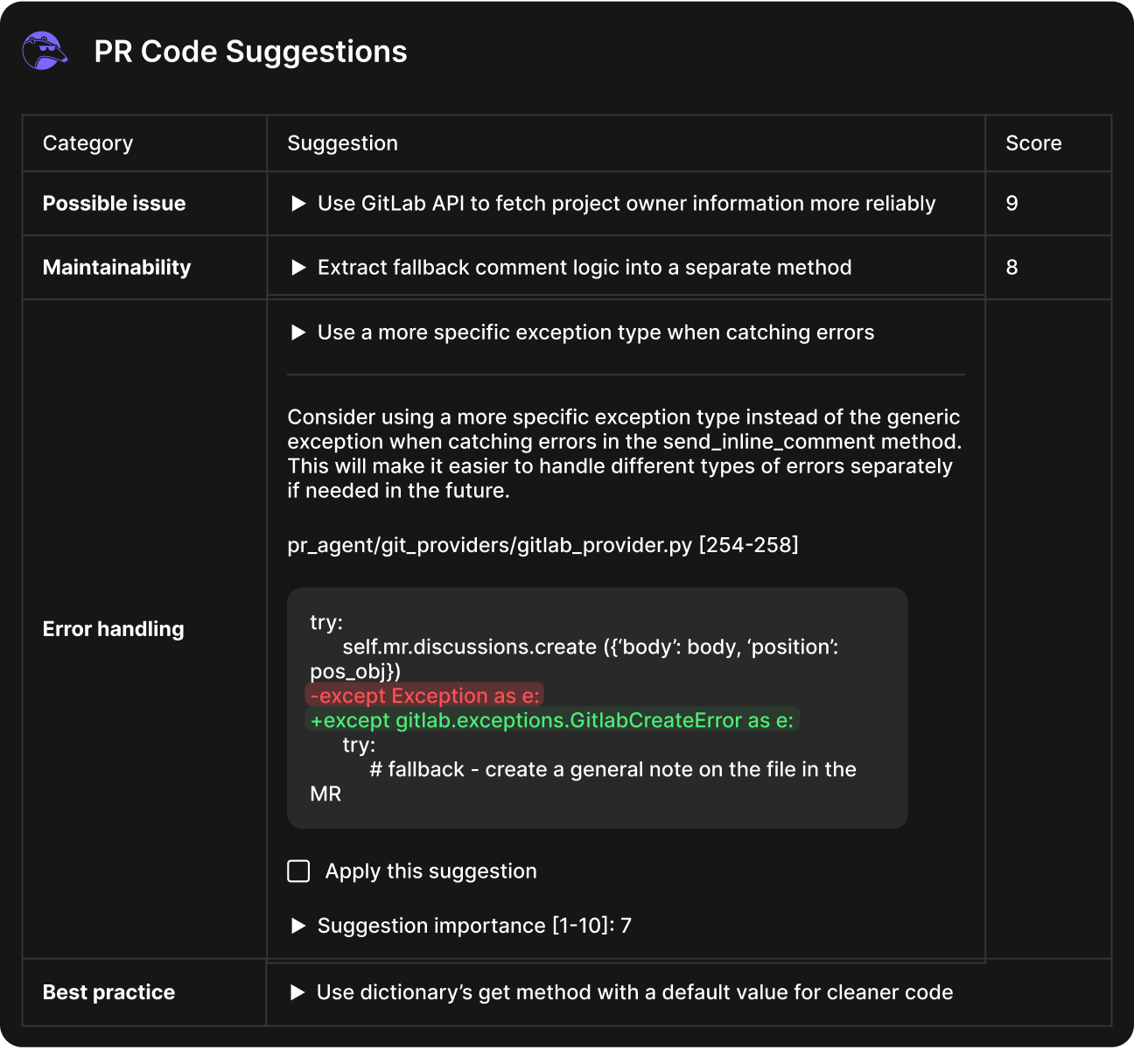Click the 'Category' column header
Image resolution: width=1134 pixels, height=1064 pixels.
pos(88,143)
